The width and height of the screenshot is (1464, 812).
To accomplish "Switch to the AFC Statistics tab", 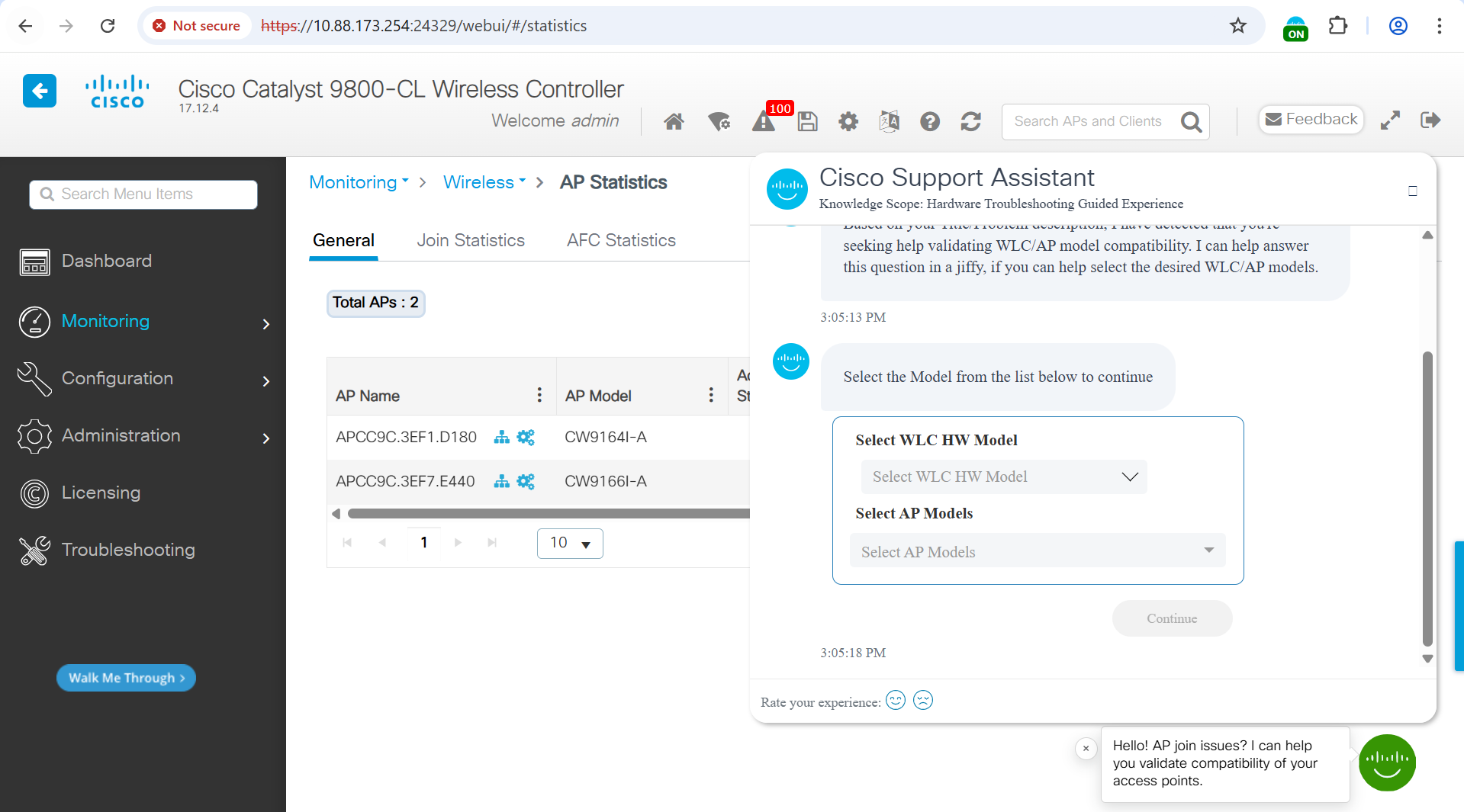I will tap(621, 241).
